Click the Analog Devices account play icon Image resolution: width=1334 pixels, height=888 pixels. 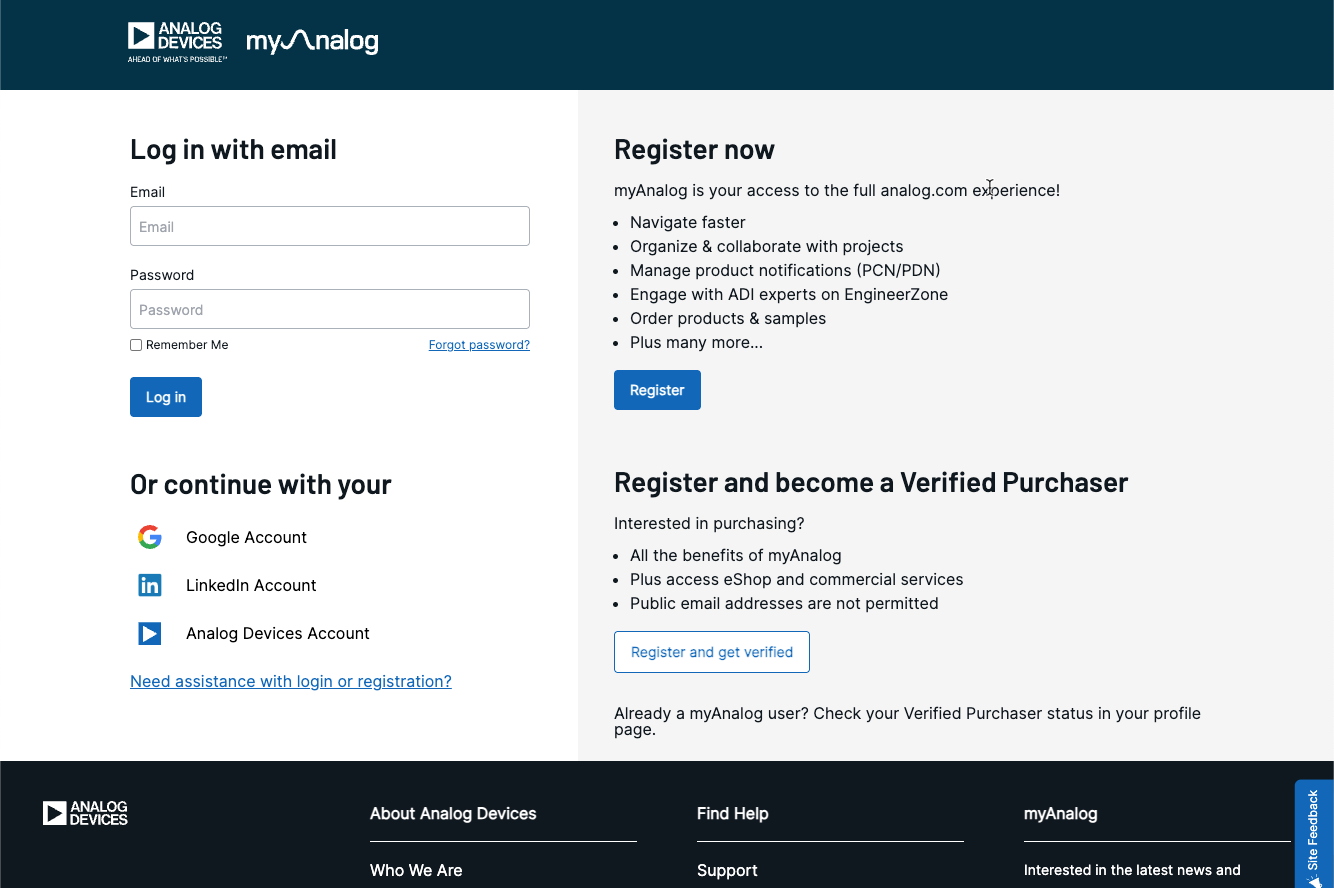pos(150,633)
